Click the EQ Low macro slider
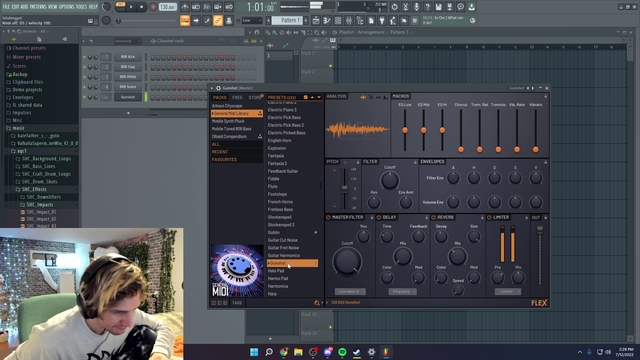640x360 pixels. tap(405, 130)
